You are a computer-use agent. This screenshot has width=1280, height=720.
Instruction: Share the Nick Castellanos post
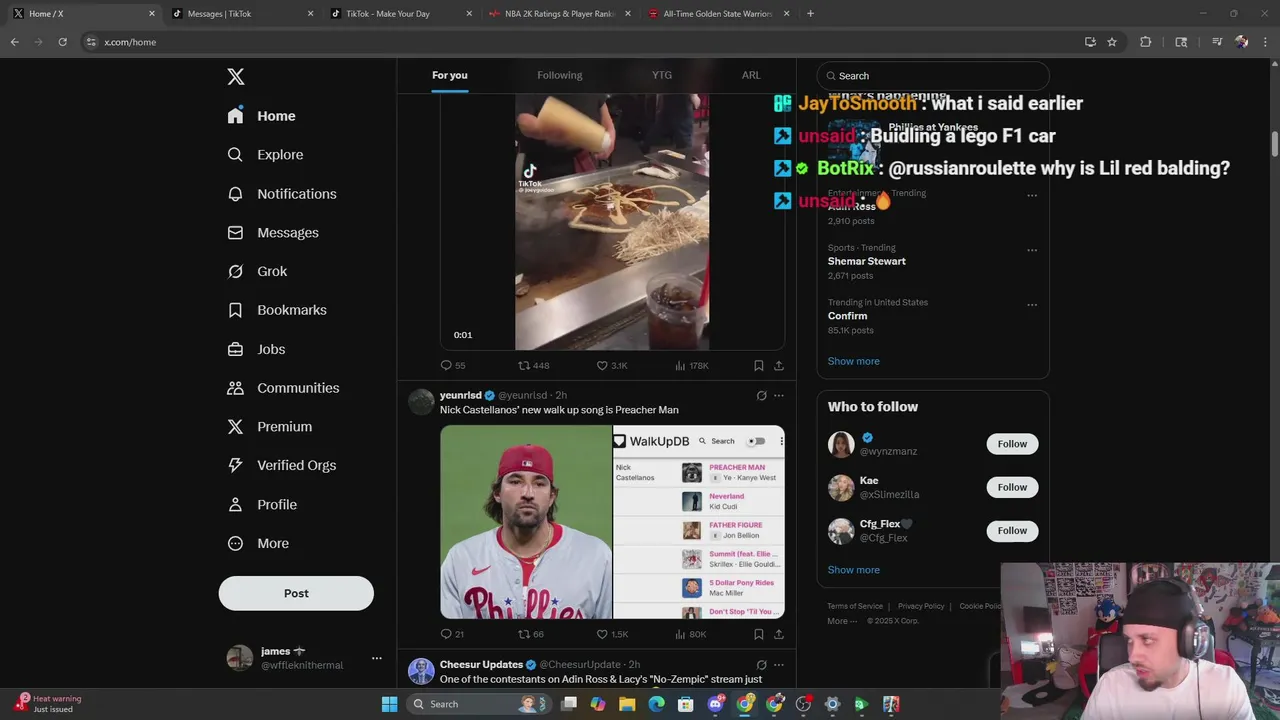[779, 634]
